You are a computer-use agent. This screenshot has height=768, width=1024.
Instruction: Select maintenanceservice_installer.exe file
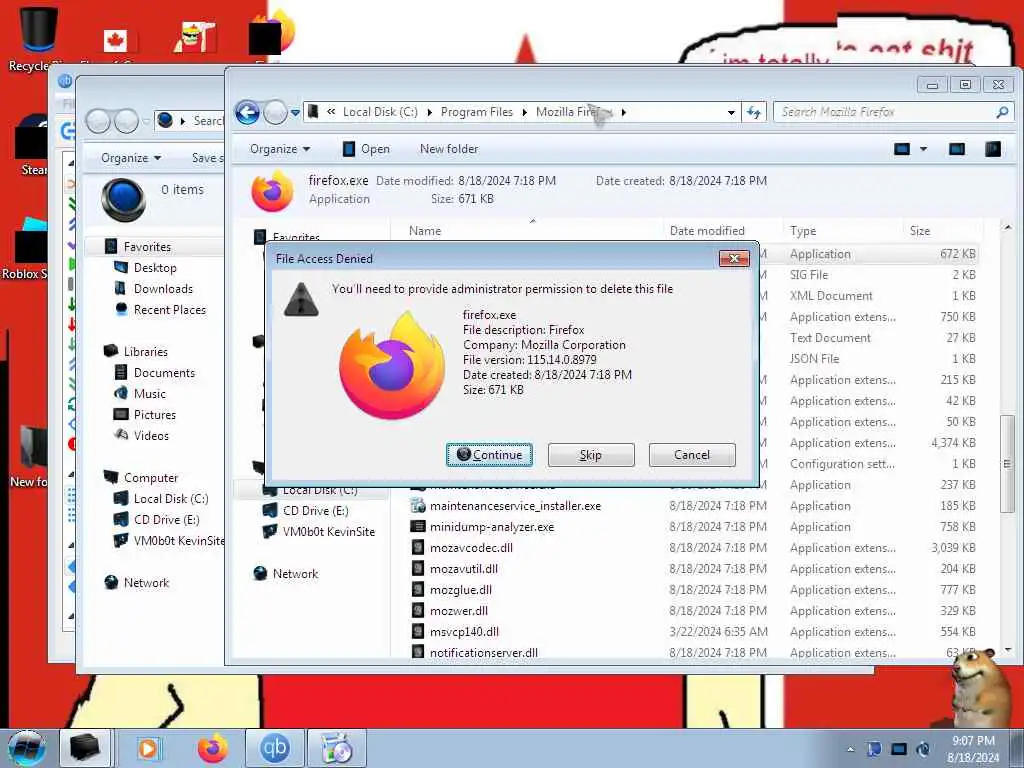pyautogui.click(x=515, y=505)
